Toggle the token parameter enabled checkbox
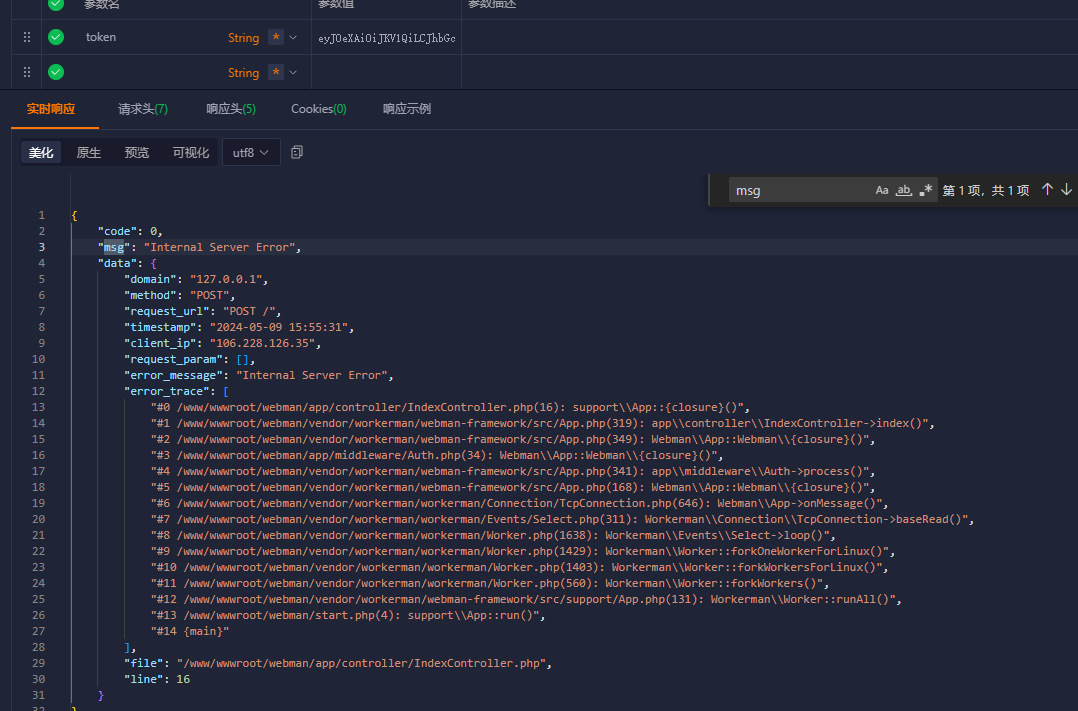This screenshot has width=1078, height=711. (x=56, y=37)
